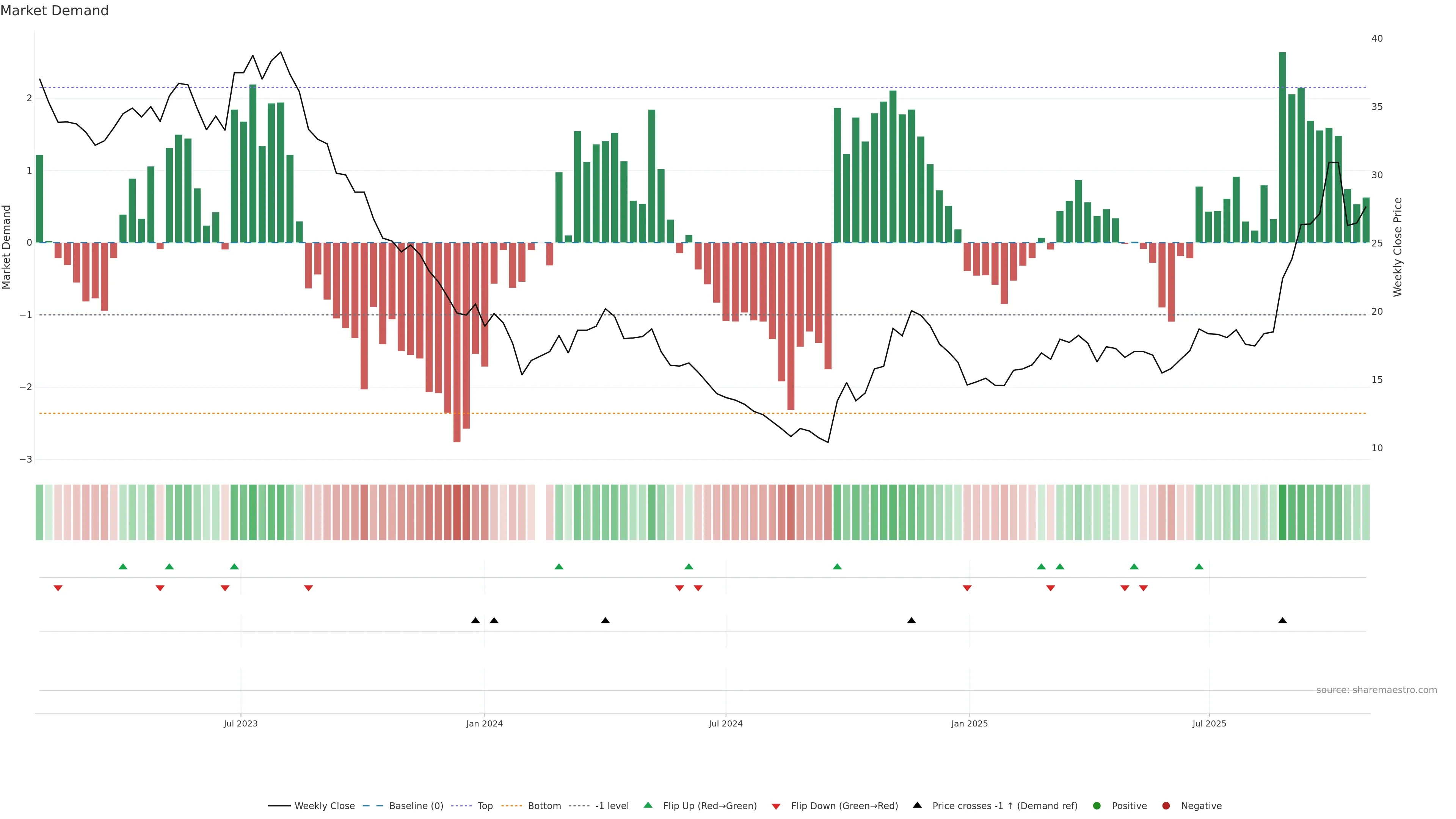The image size is (1456, 819).
Task: Click the Weekly Close legend line sample
Action: point(279,805)
